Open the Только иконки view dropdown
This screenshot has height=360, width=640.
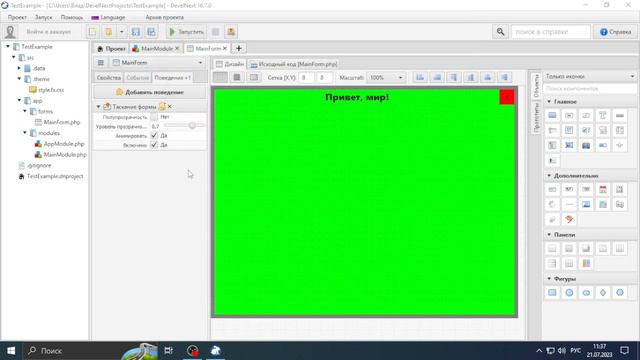[x=591, y=76]
